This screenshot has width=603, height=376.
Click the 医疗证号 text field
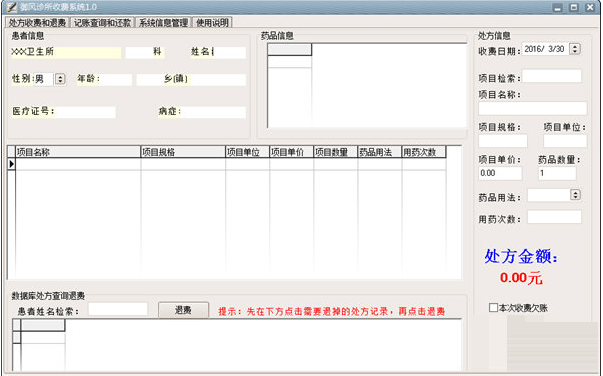(85, 112)
